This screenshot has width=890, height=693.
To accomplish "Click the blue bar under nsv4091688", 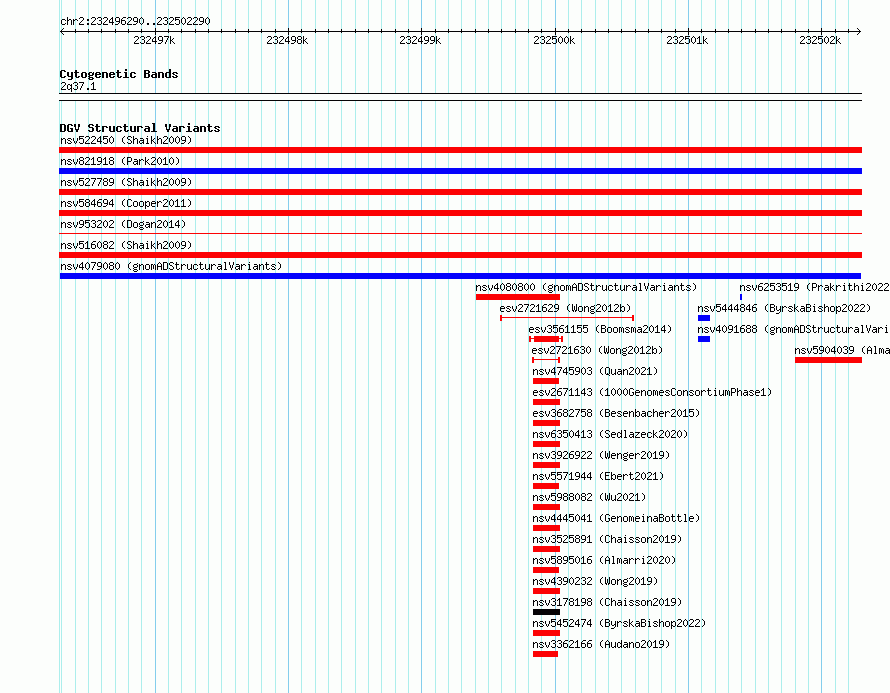I will 704,339.
